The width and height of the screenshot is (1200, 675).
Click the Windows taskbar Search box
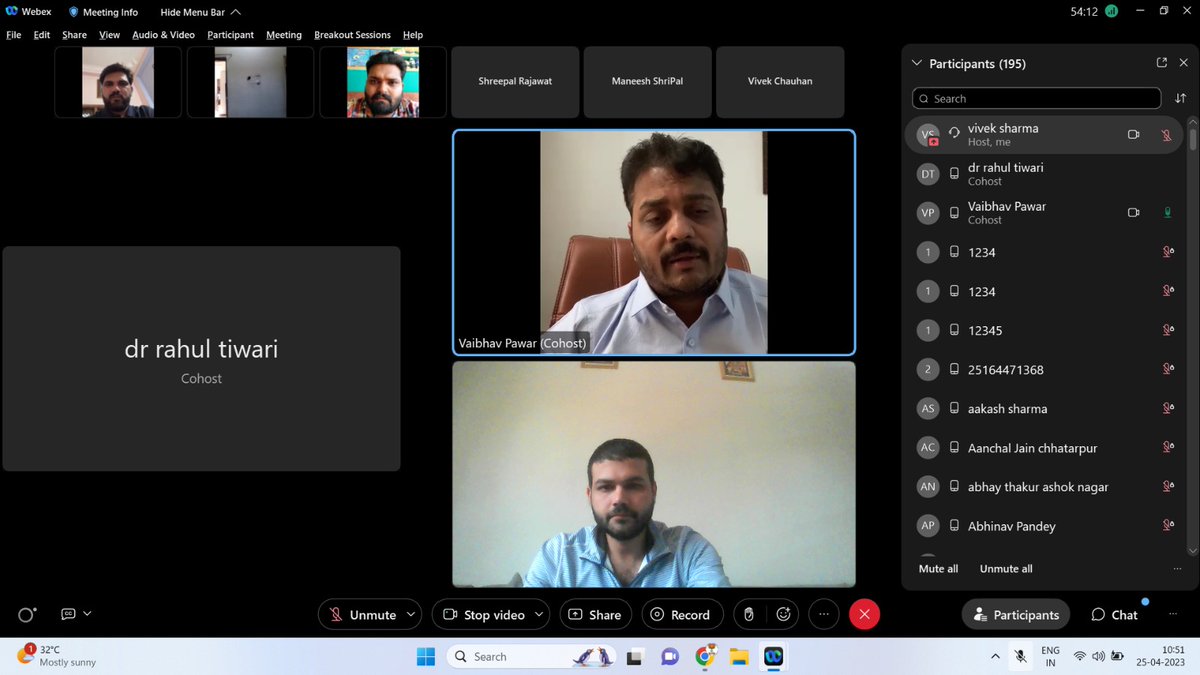532,657
